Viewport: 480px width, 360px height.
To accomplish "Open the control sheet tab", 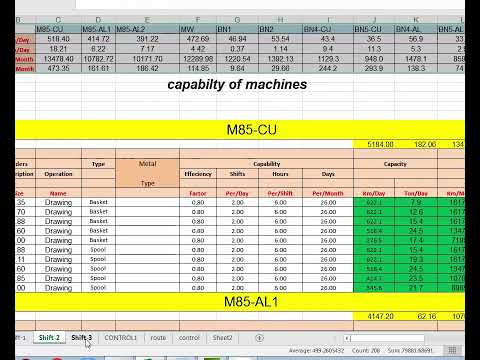I will 189,338.
